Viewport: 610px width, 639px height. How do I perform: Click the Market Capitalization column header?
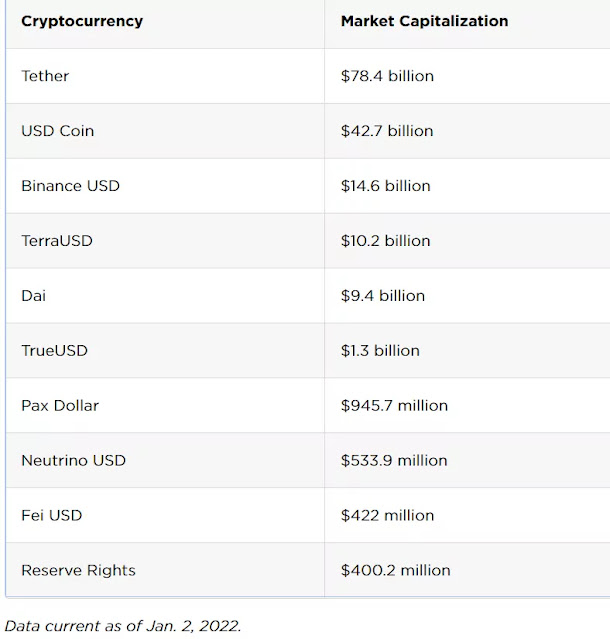point(424,21)
